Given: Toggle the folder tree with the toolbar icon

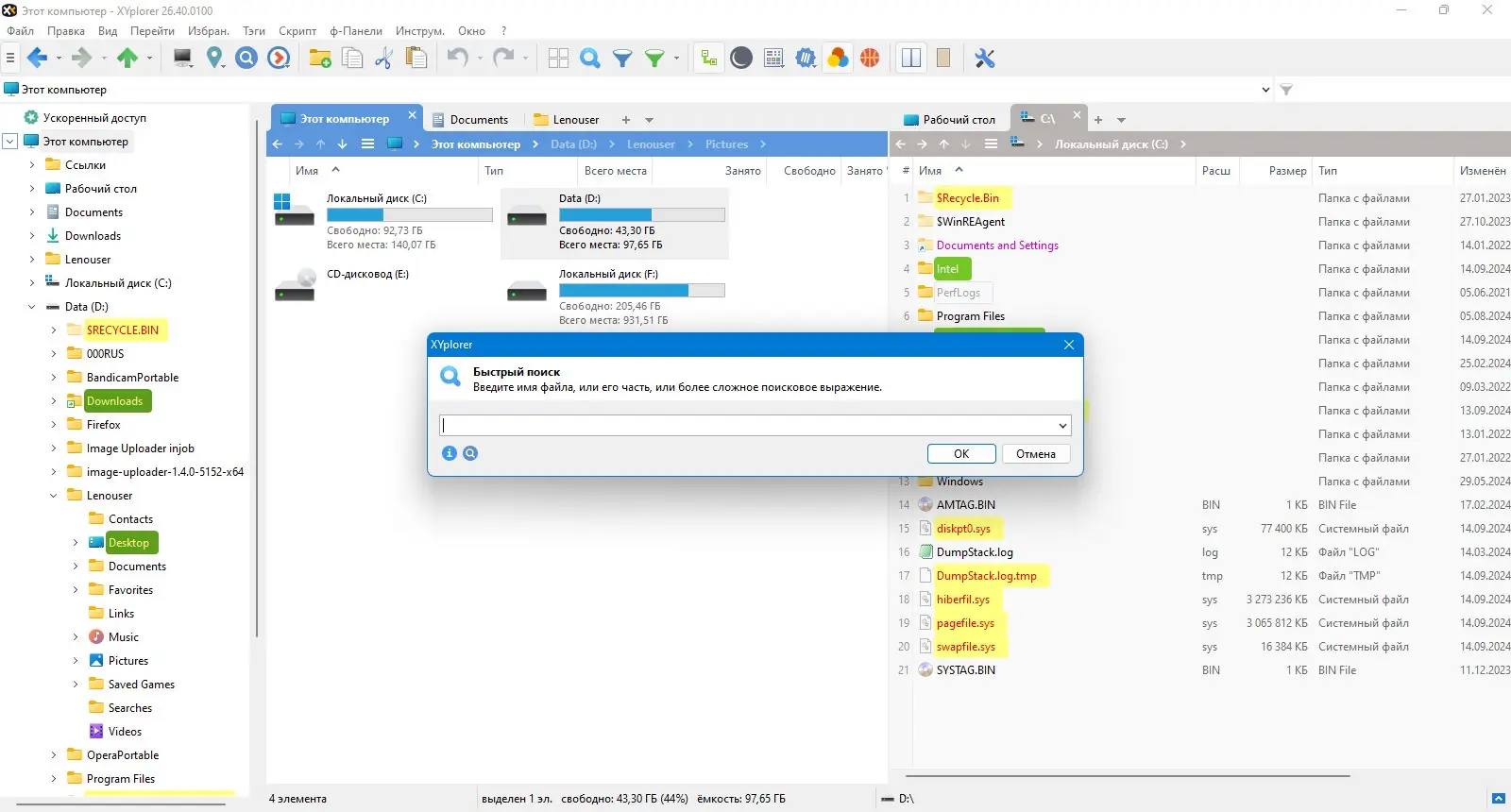Looking at the screenshot, I should (709, 59).
